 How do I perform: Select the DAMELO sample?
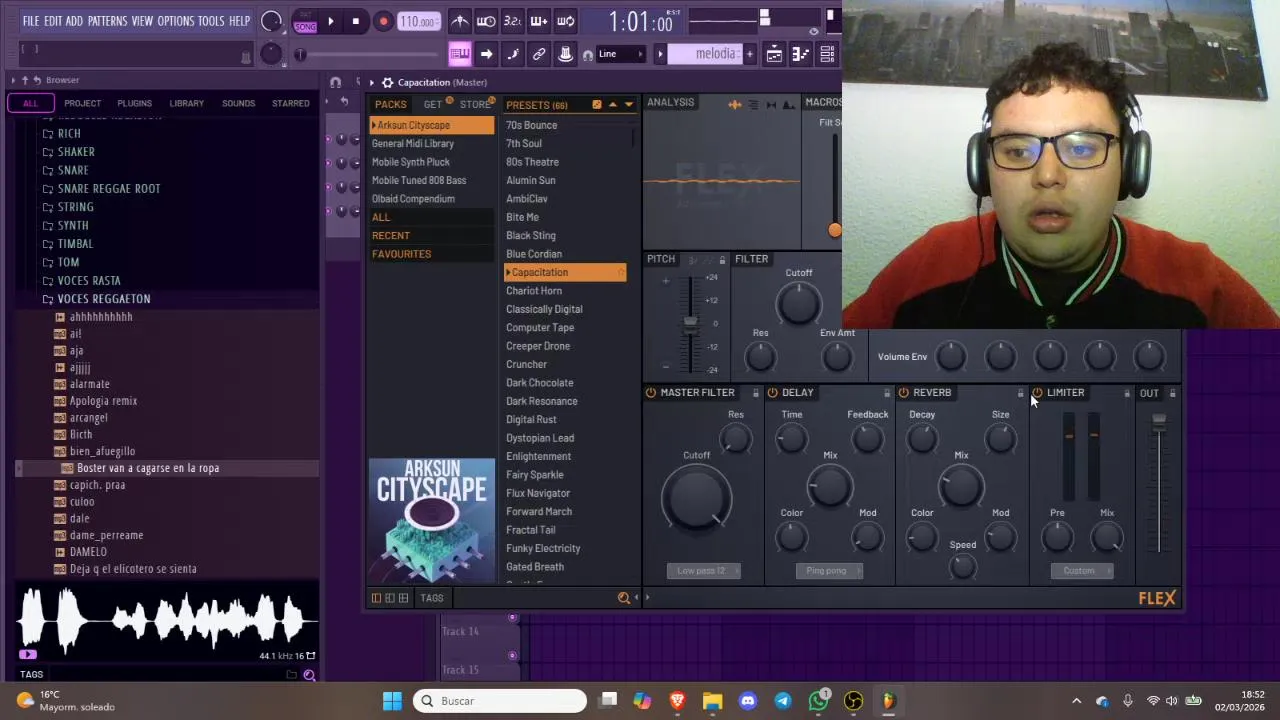[x=88, y=552]
